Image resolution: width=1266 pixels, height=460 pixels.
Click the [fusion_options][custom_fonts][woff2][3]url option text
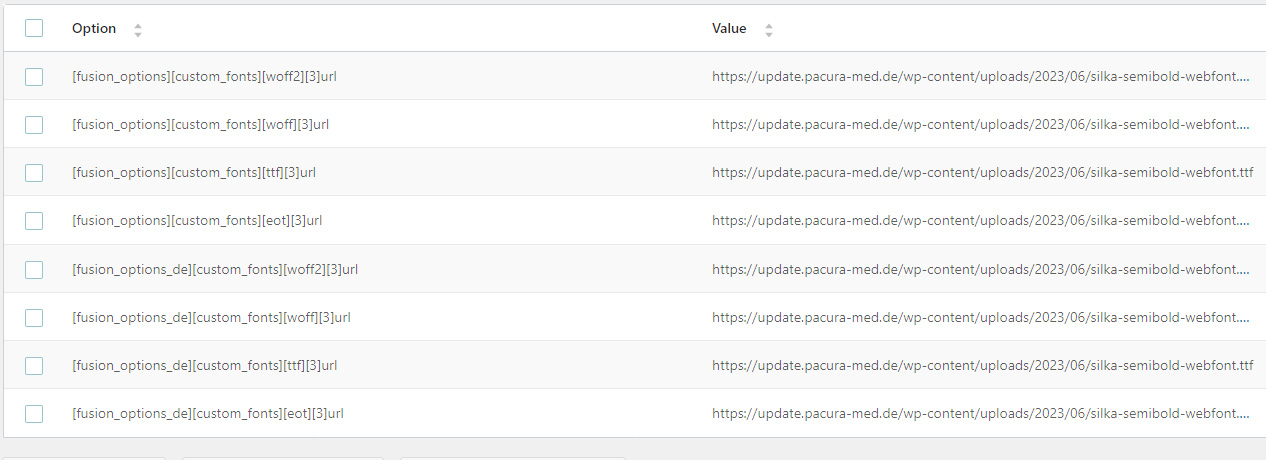(204, 76)
